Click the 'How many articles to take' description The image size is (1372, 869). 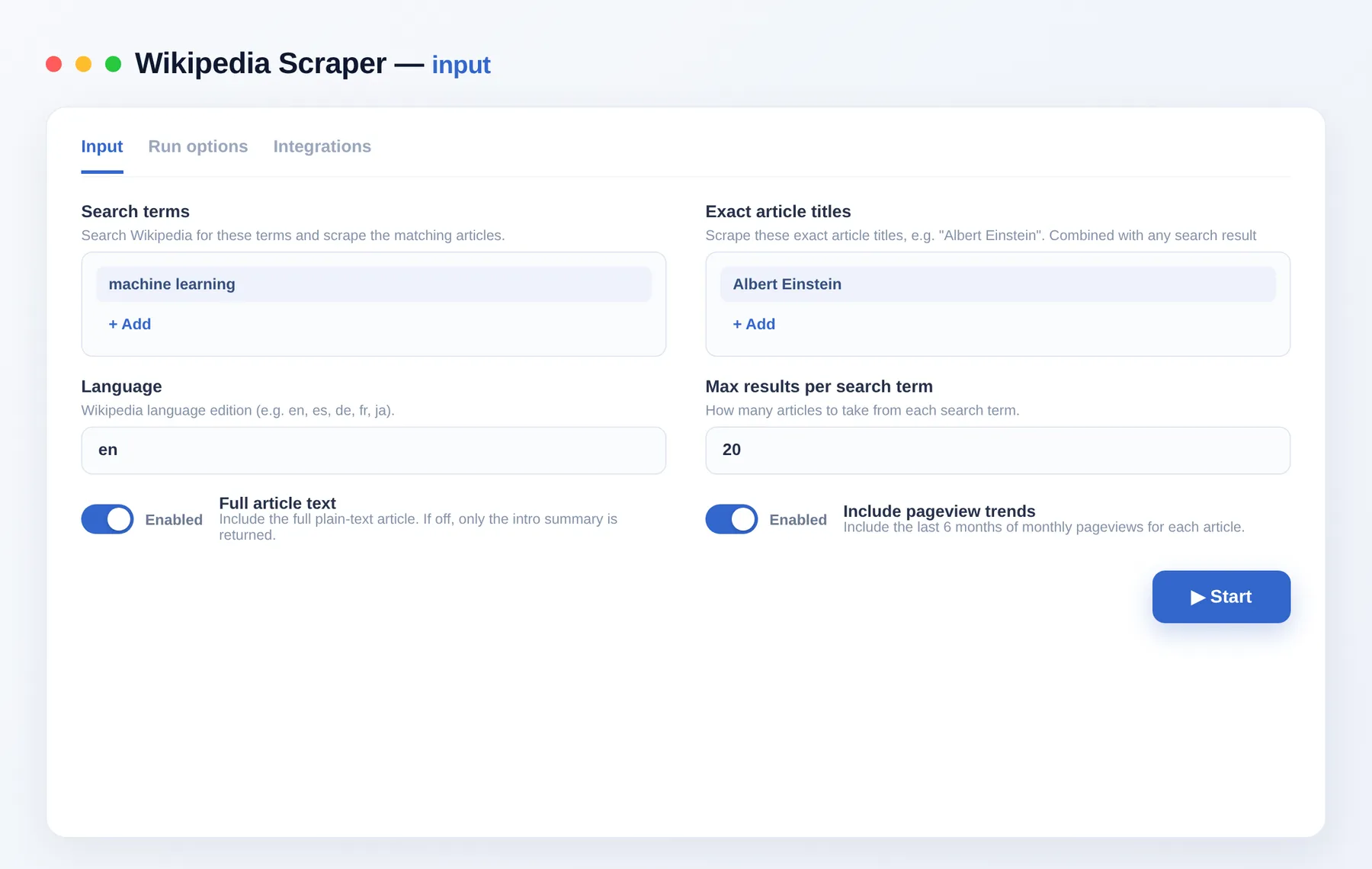[x=862, y=410]
